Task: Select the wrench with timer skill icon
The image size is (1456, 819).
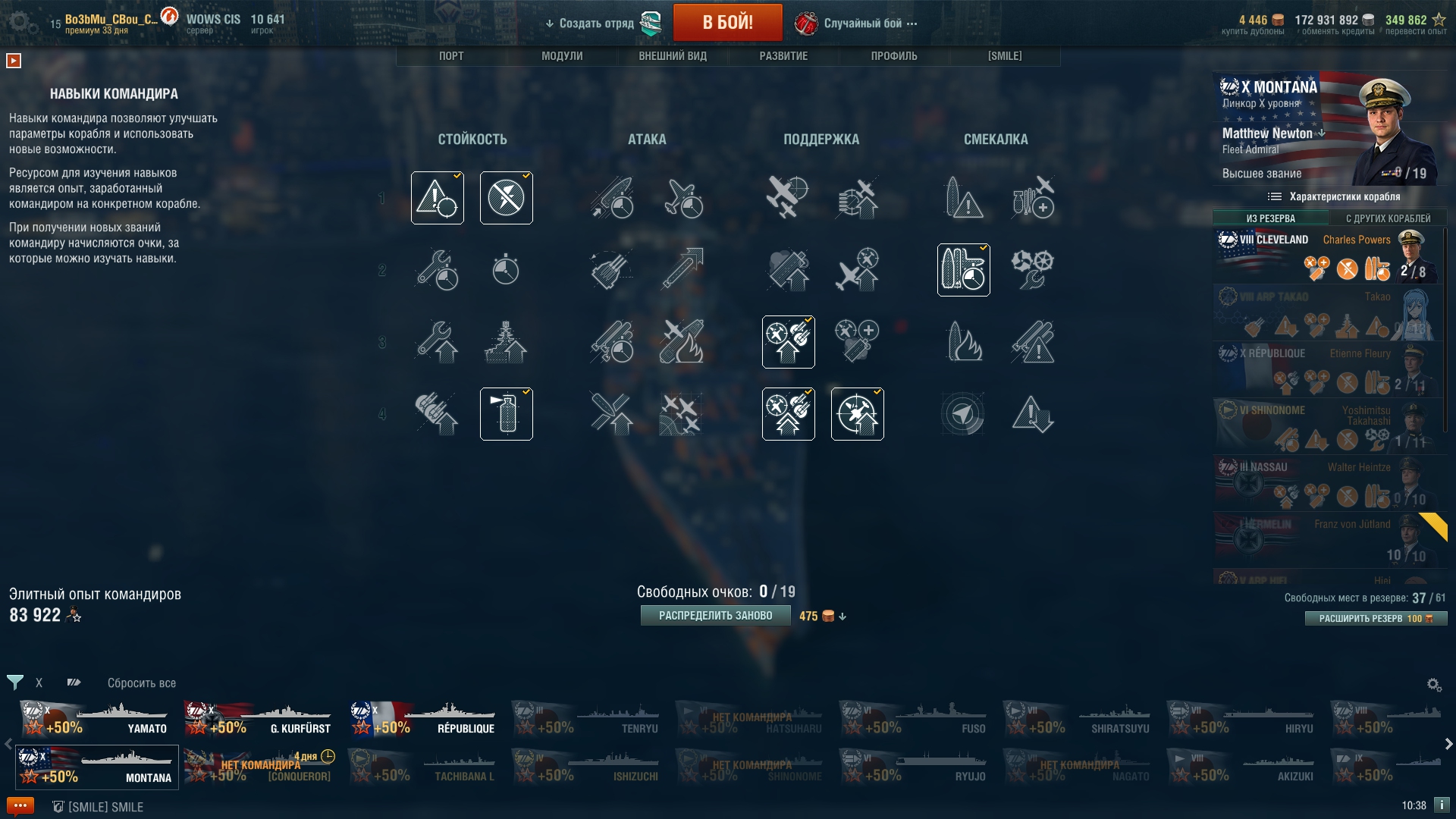Action: pos(438,270)
